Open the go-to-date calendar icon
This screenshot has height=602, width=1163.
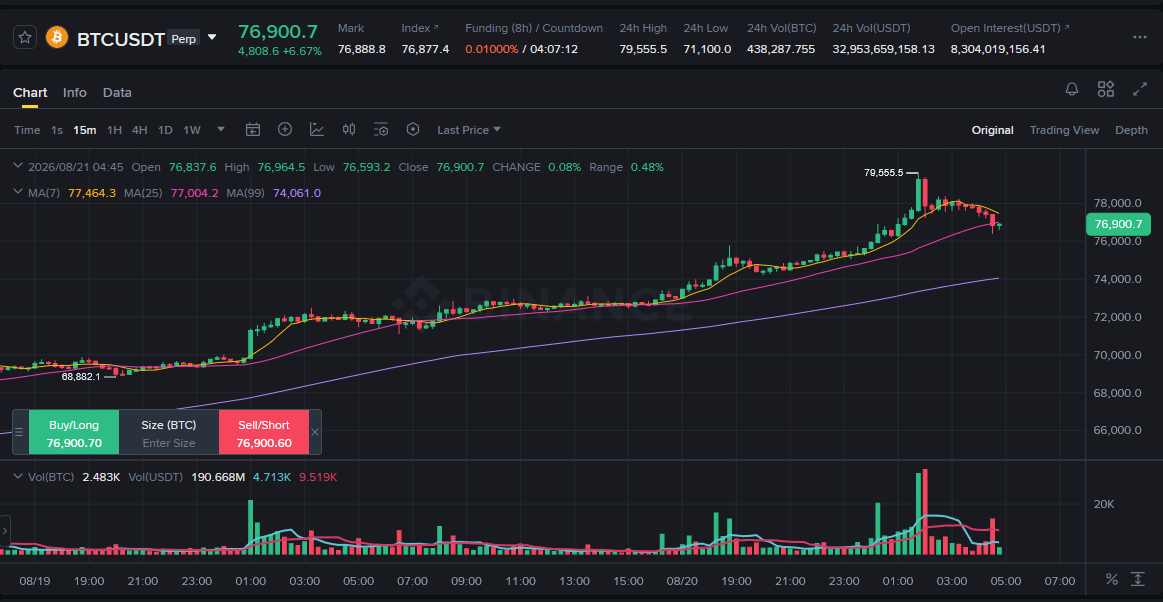tap(253, 130)
